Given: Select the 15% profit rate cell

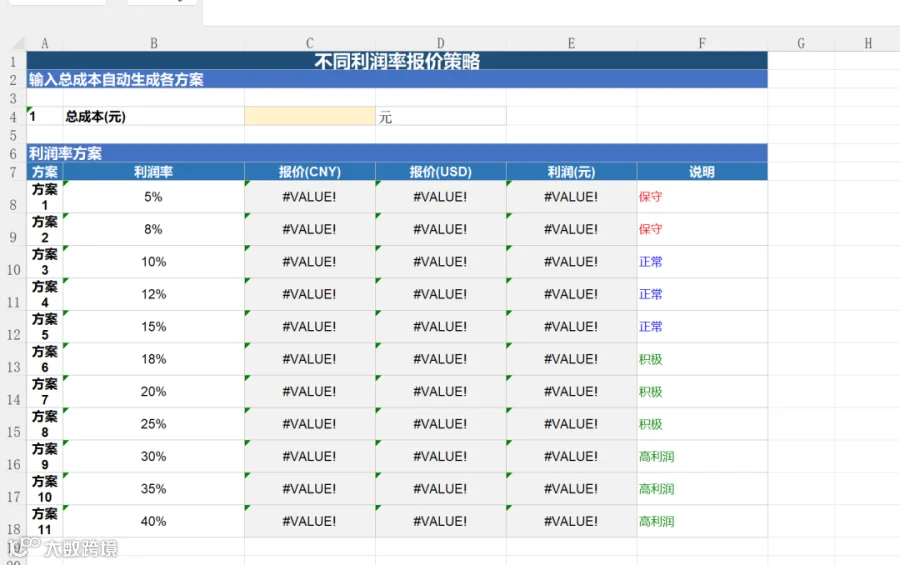Looking at the screenshot, I should [153, 327].
